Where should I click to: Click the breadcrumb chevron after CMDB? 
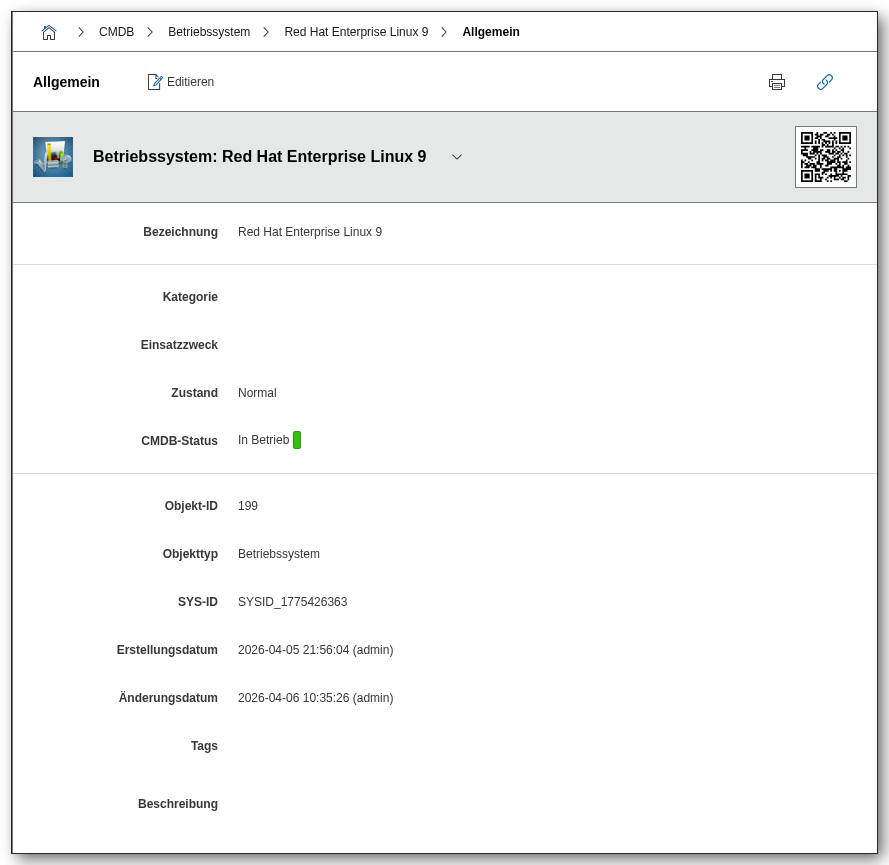pos(150,32)
